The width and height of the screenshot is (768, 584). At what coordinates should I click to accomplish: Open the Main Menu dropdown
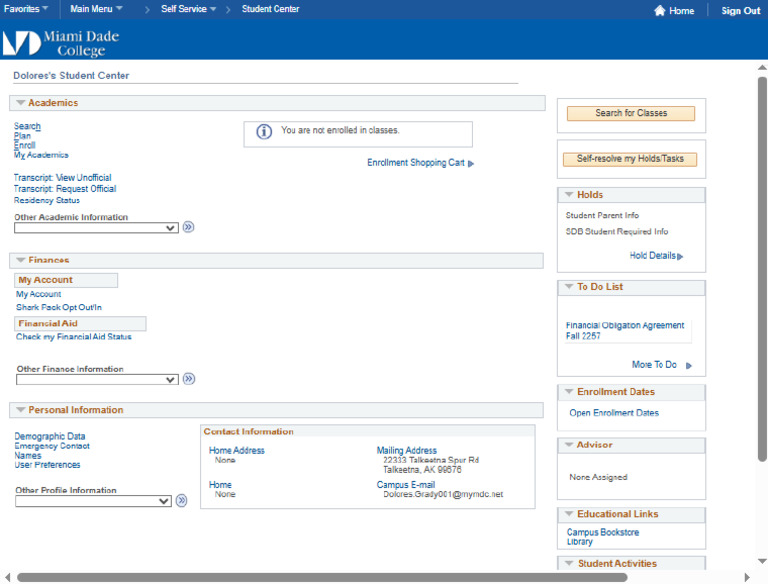coord(96,9)
